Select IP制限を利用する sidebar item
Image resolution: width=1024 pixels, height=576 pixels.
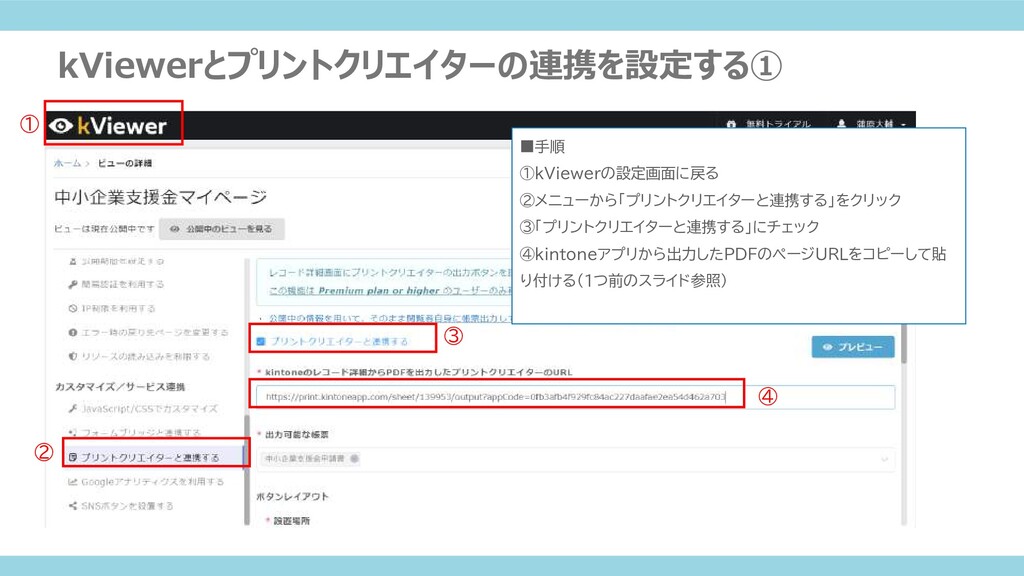point(112,308)
